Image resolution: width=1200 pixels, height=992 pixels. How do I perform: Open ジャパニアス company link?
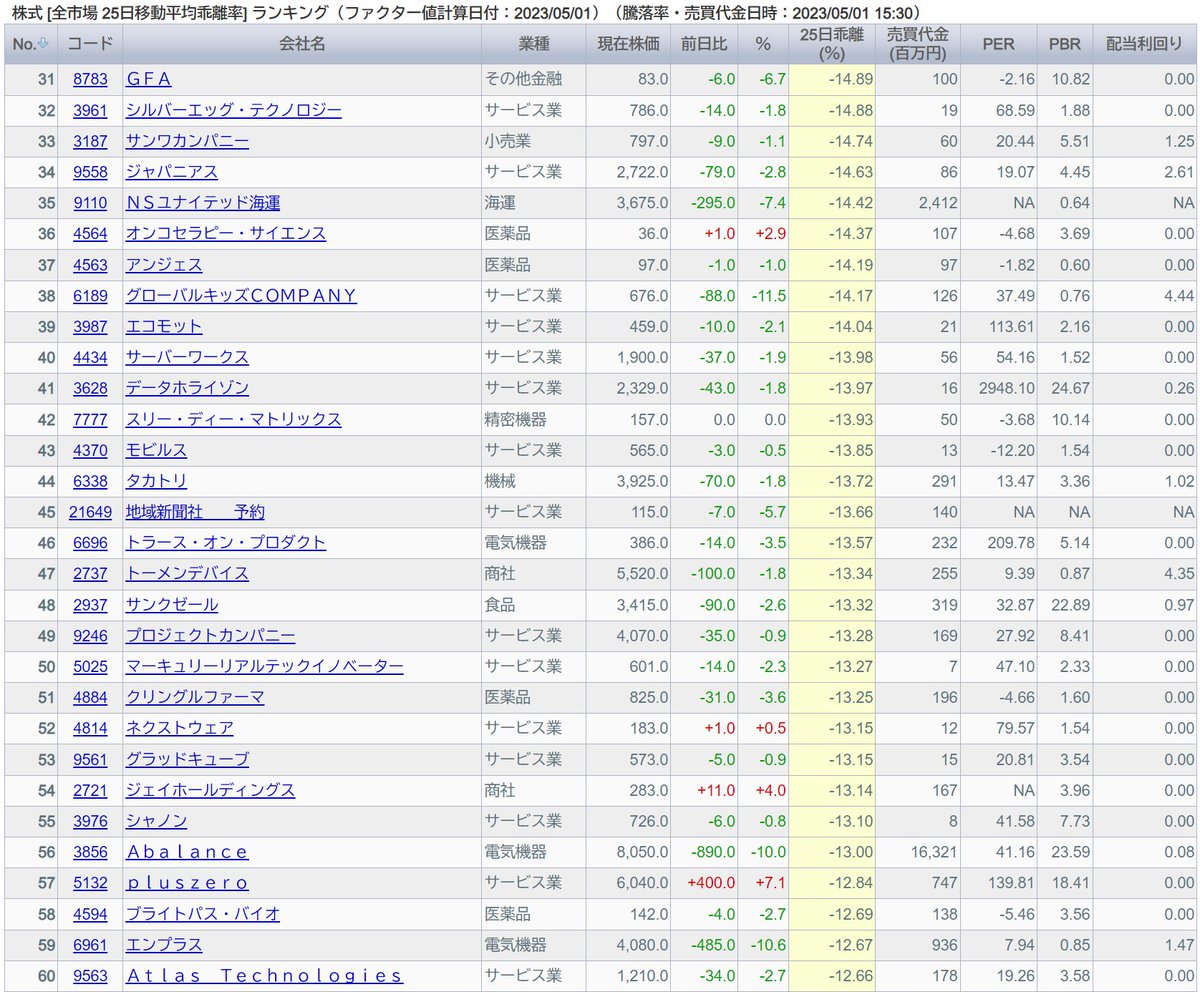pos(171,172)
